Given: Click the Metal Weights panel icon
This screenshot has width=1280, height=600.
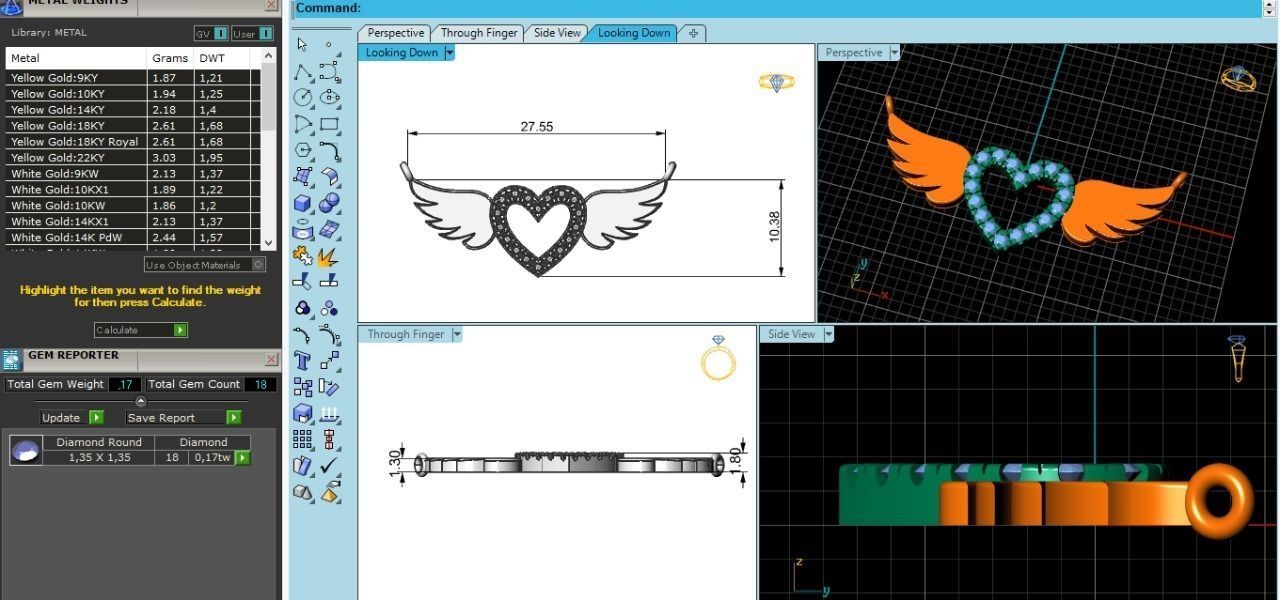Looking at the screenshot, I should tap(11, 6).
